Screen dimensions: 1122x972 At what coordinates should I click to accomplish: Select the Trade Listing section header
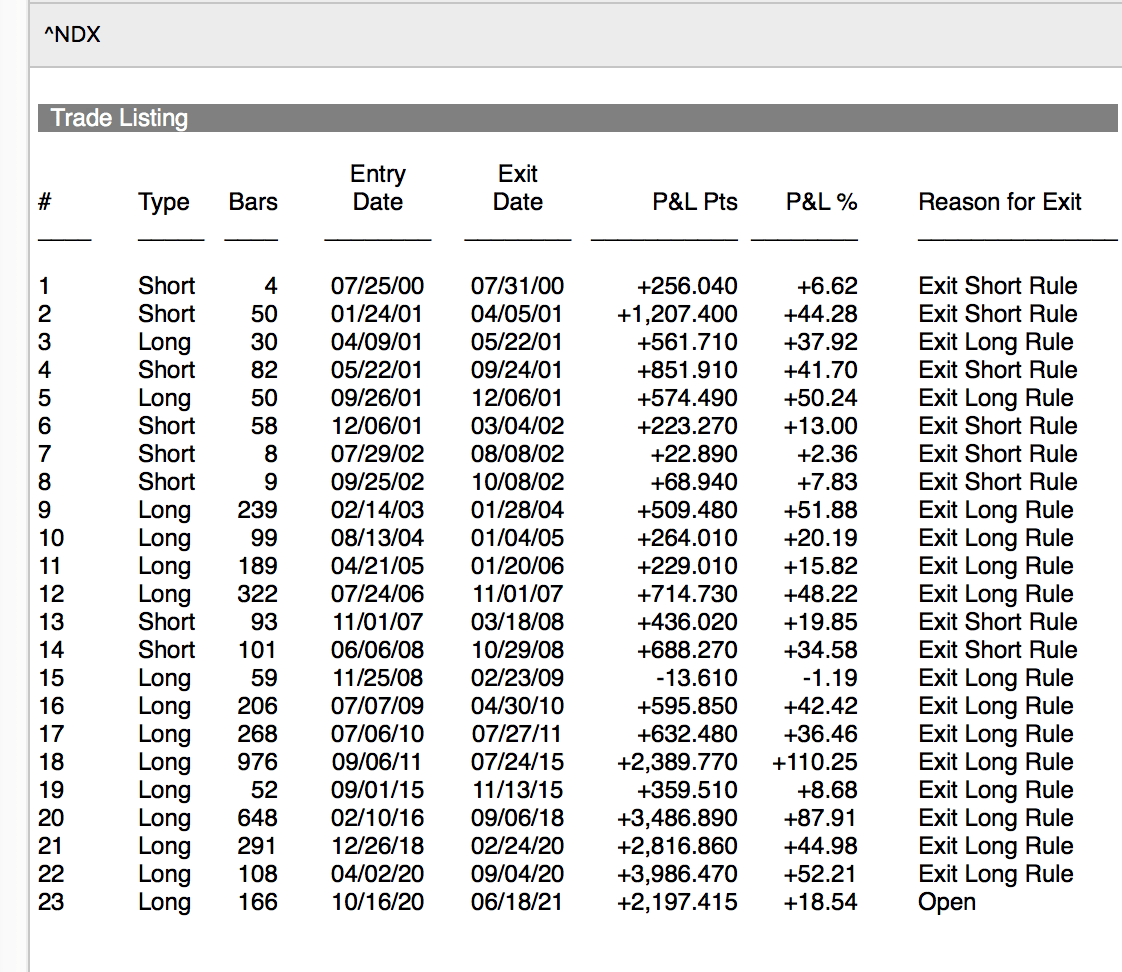[119, 118]
